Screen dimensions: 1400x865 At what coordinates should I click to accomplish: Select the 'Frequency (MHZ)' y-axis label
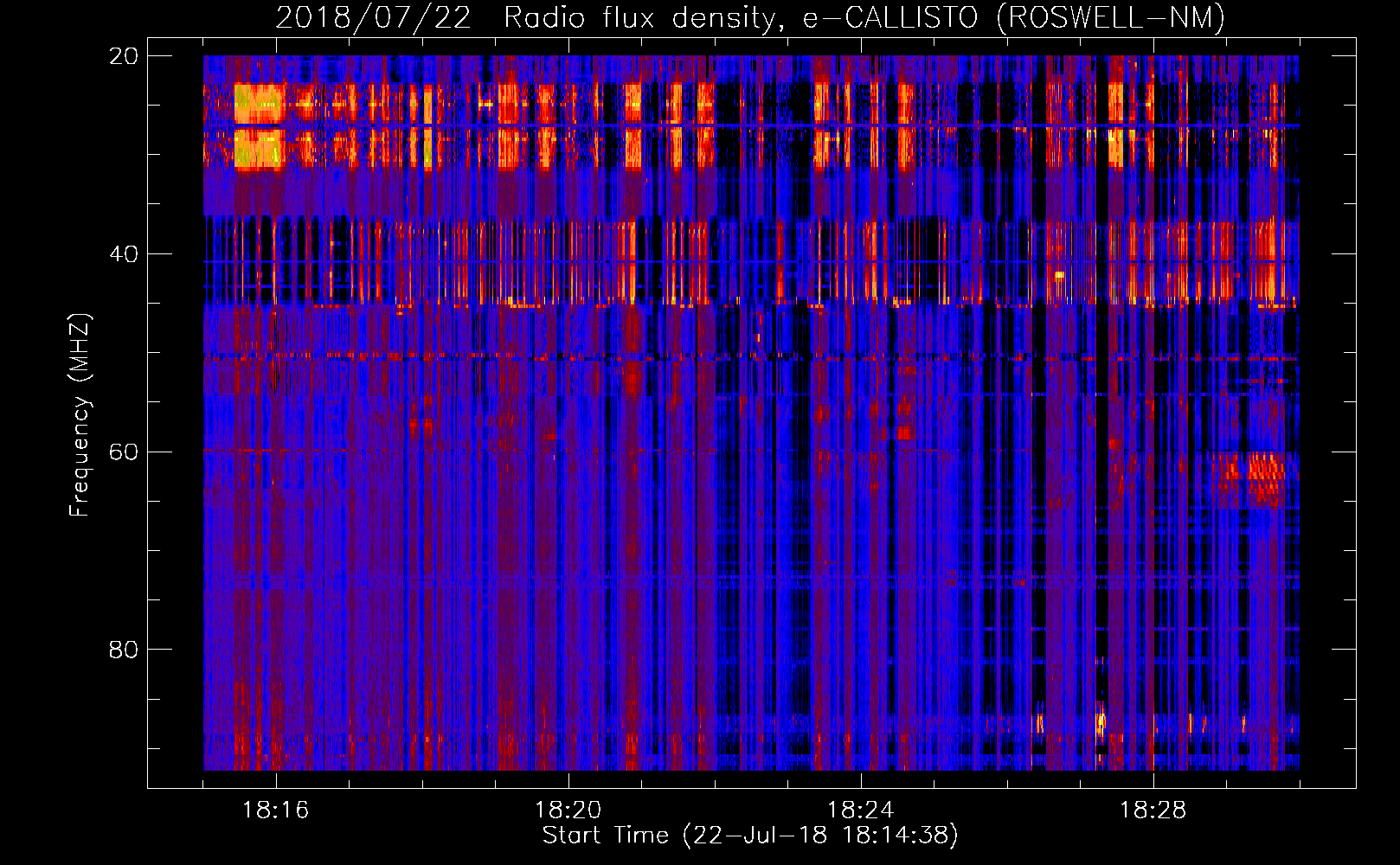80,415
